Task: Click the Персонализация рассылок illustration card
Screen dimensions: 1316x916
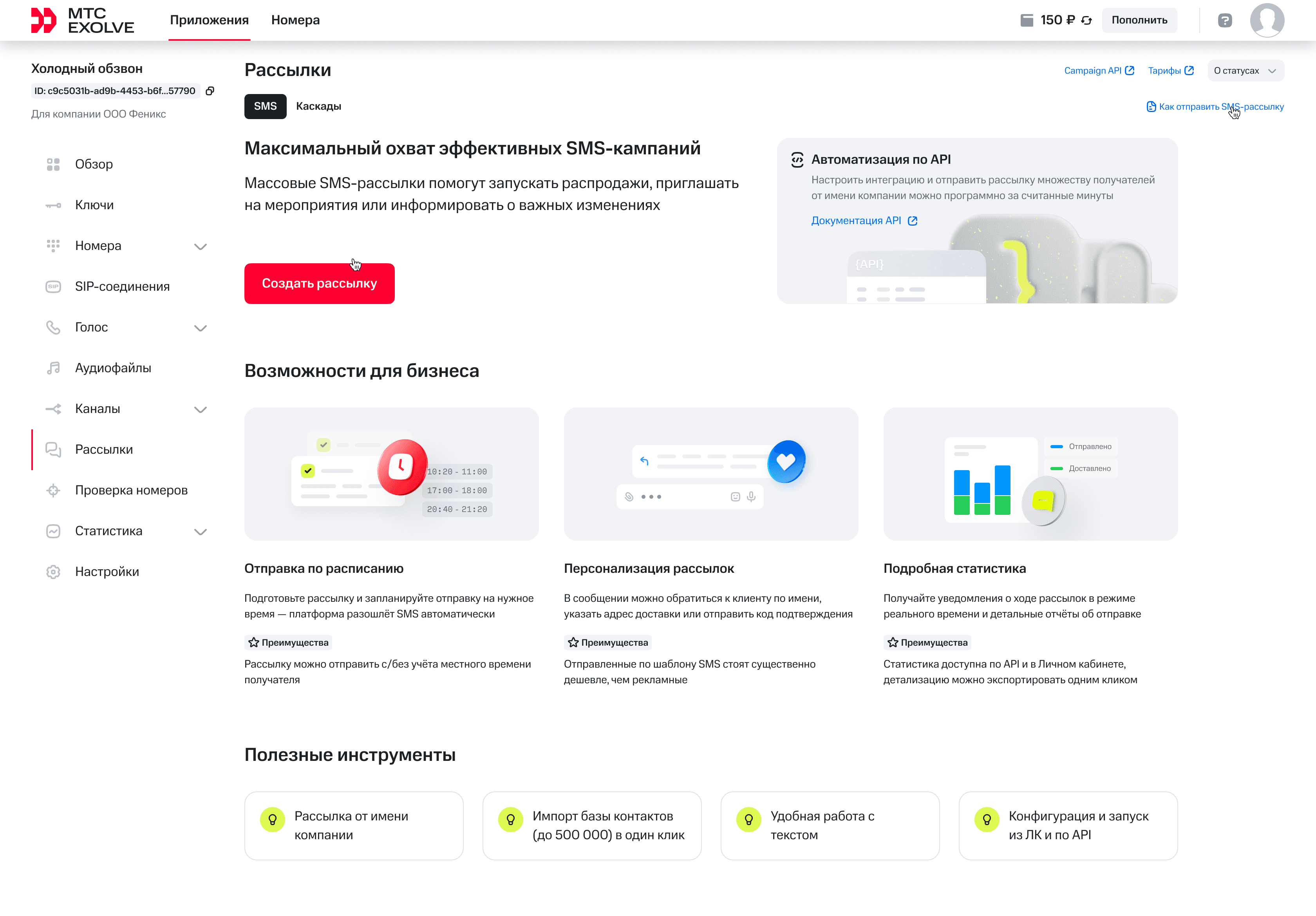Action: click(x=711, y=474)
